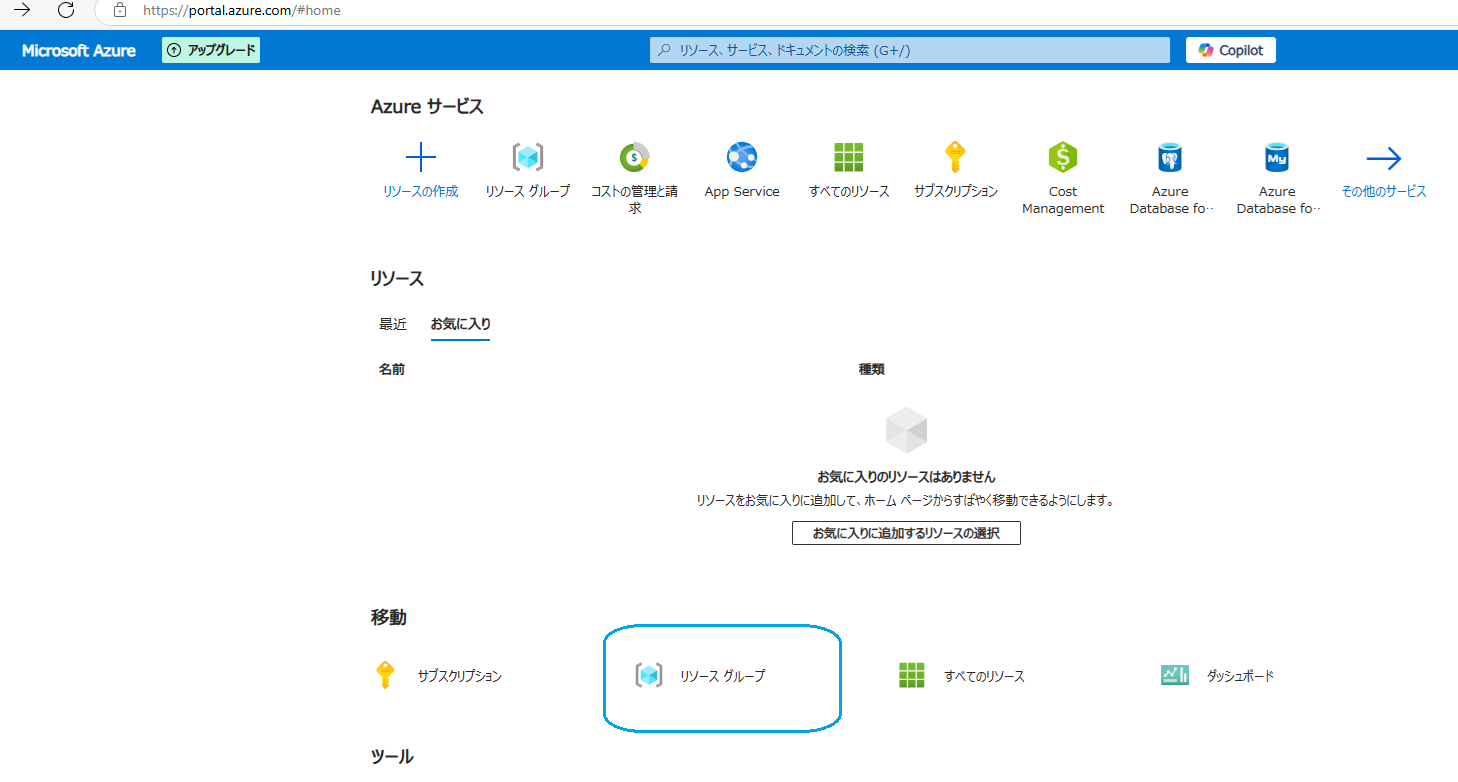This screenshot has height=782, width=1458.
Task: Click the その他のサービス arrow icon
Action: click(x=1384, y=158)
